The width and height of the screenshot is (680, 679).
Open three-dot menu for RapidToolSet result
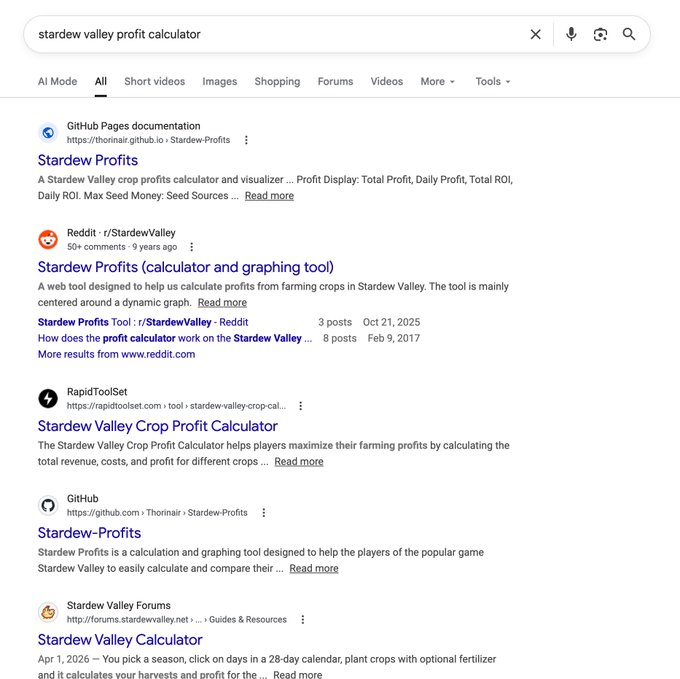(300, 406)
